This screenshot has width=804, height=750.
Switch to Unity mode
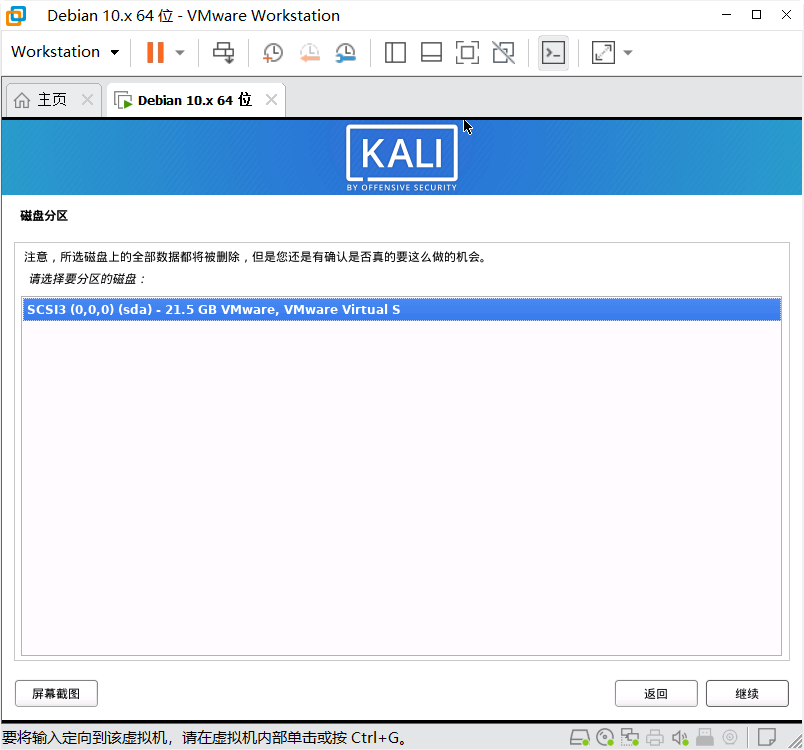tap(504, 52)
